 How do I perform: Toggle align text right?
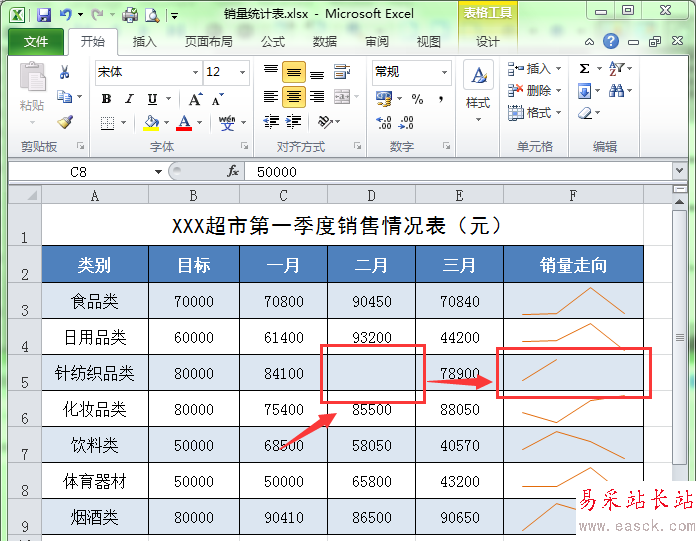[x=316, y=96]
